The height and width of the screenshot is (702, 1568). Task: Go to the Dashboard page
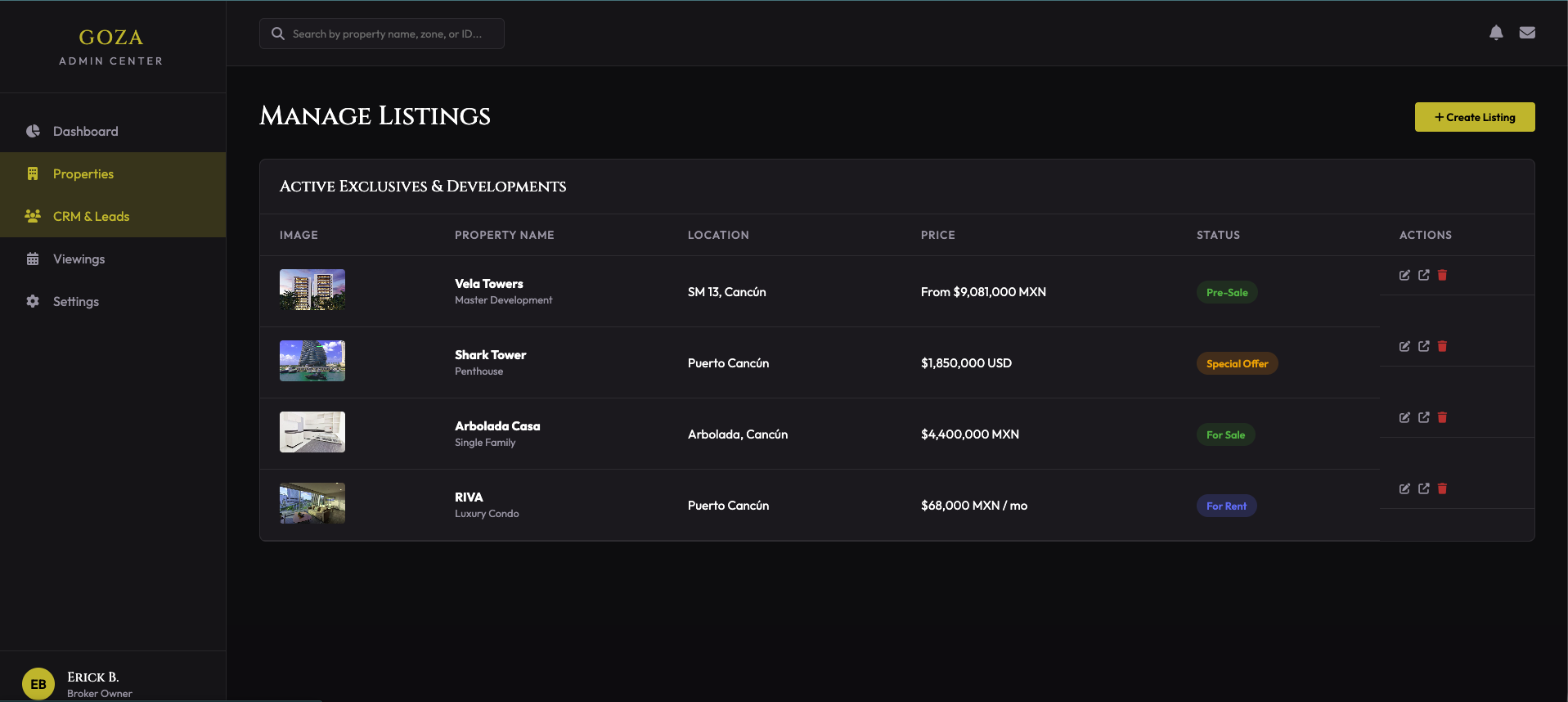point(85,132)
